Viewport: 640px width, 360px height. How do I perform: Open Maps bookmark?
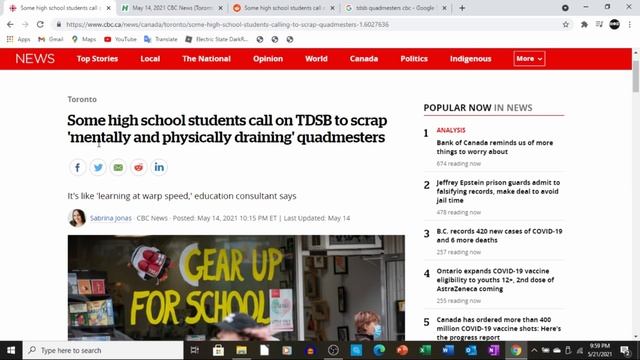(84, 39)
